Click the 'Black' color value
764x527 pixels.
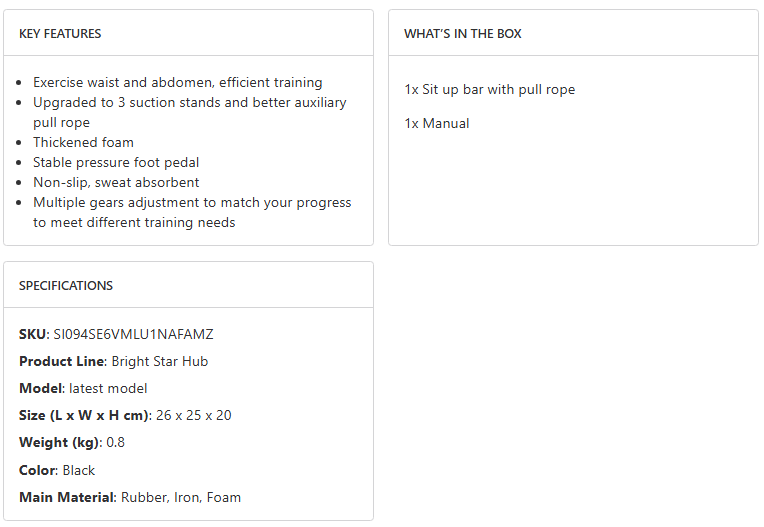79,470
